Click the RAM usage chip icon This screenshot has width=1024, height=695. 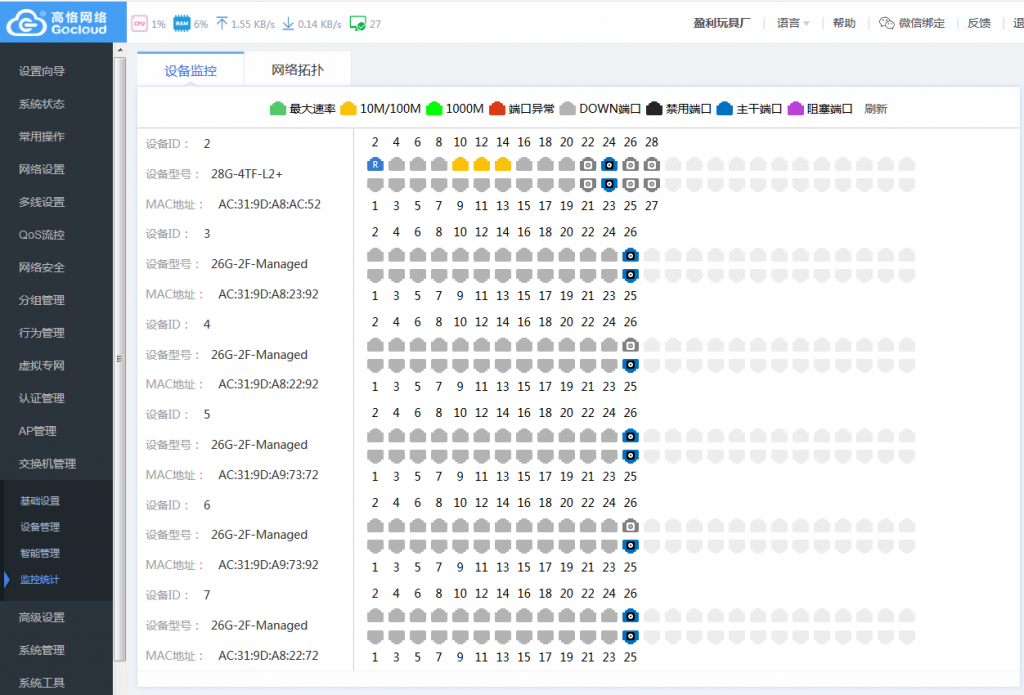tap(181, 23)
